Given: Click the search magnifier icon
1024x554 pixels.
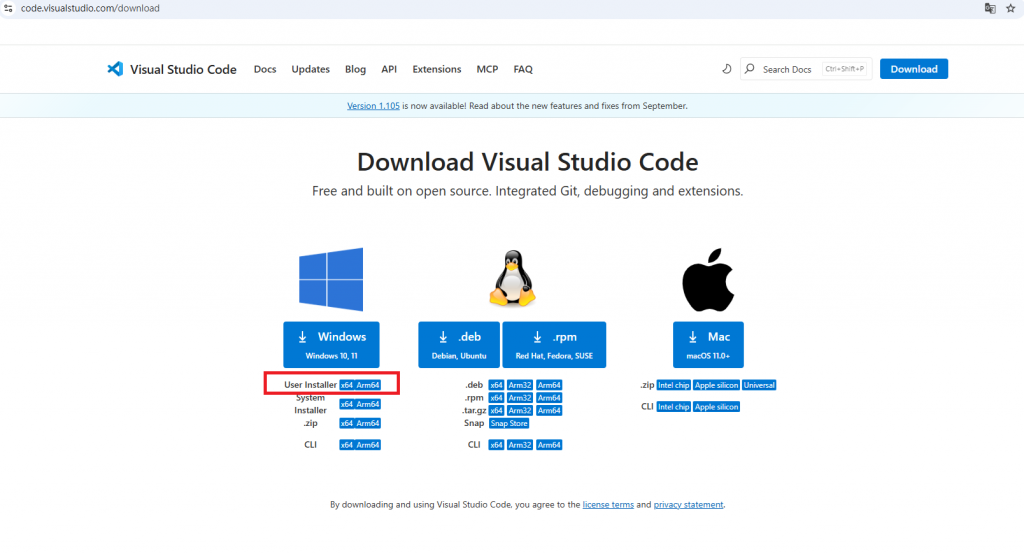Looking at the screenshot, I should tap(750, 69).
